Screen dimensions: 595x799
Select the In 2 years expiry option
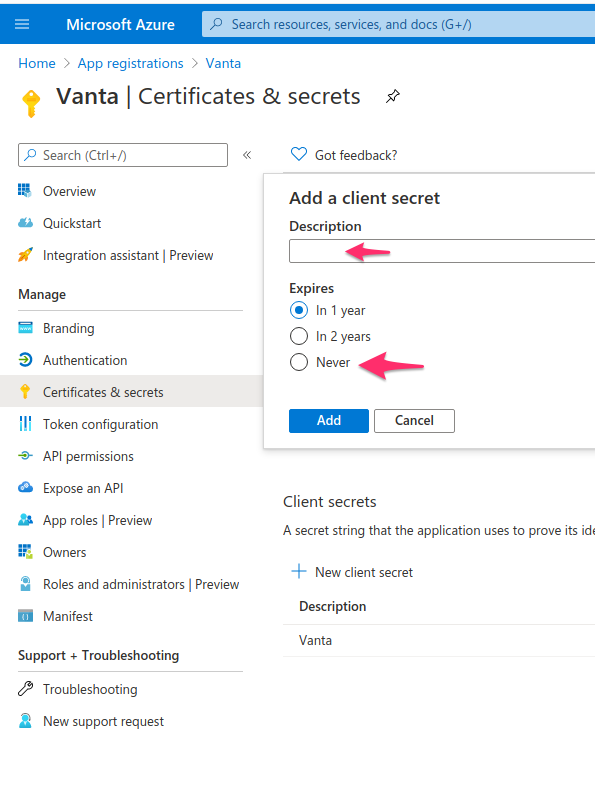tap(299, 336)
